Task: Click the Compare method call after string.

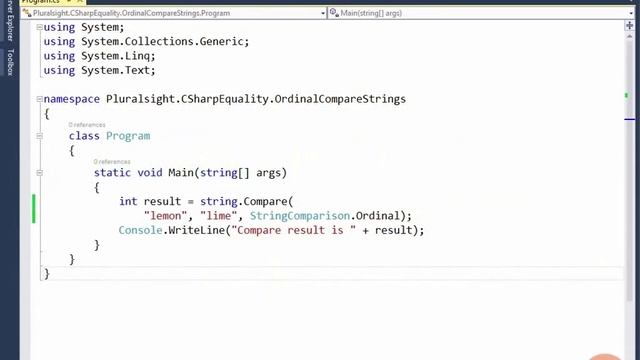Action: click(x=265, y=201)
